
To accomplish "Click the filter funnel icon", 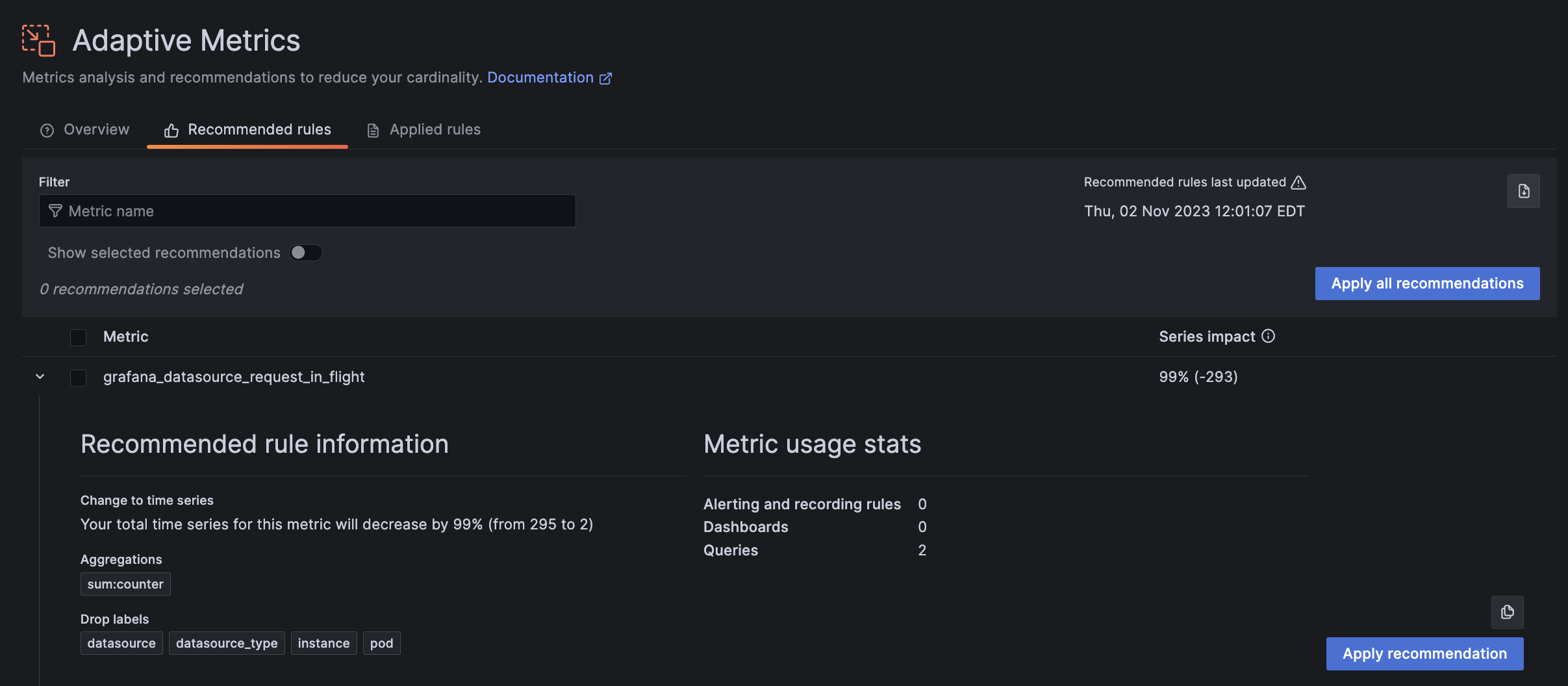I will point(56,211).
